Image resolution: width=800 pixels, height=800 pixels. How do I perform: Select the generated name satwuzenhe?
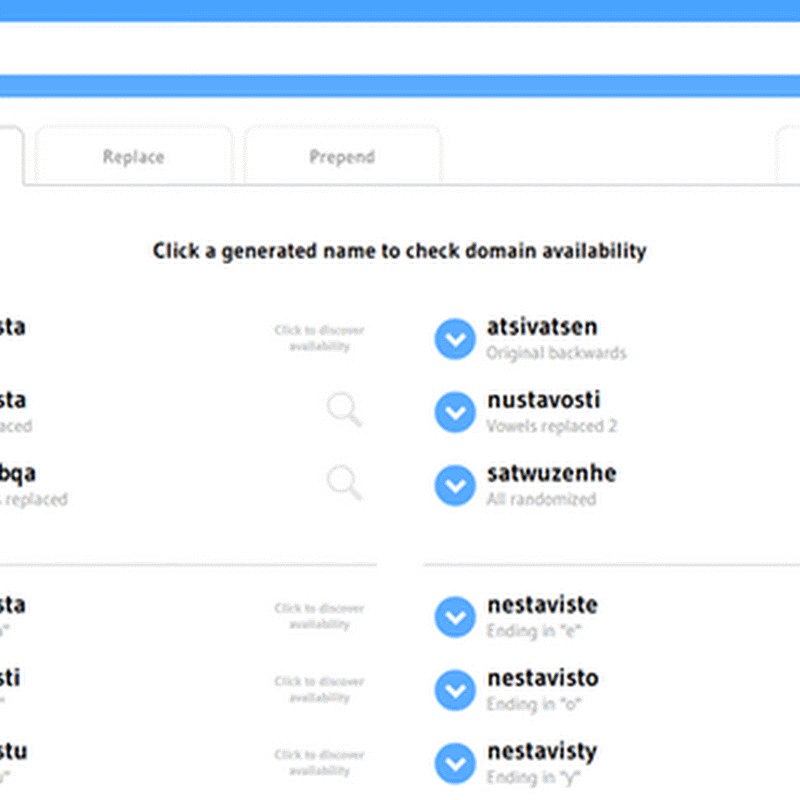(x=551, y=473)
